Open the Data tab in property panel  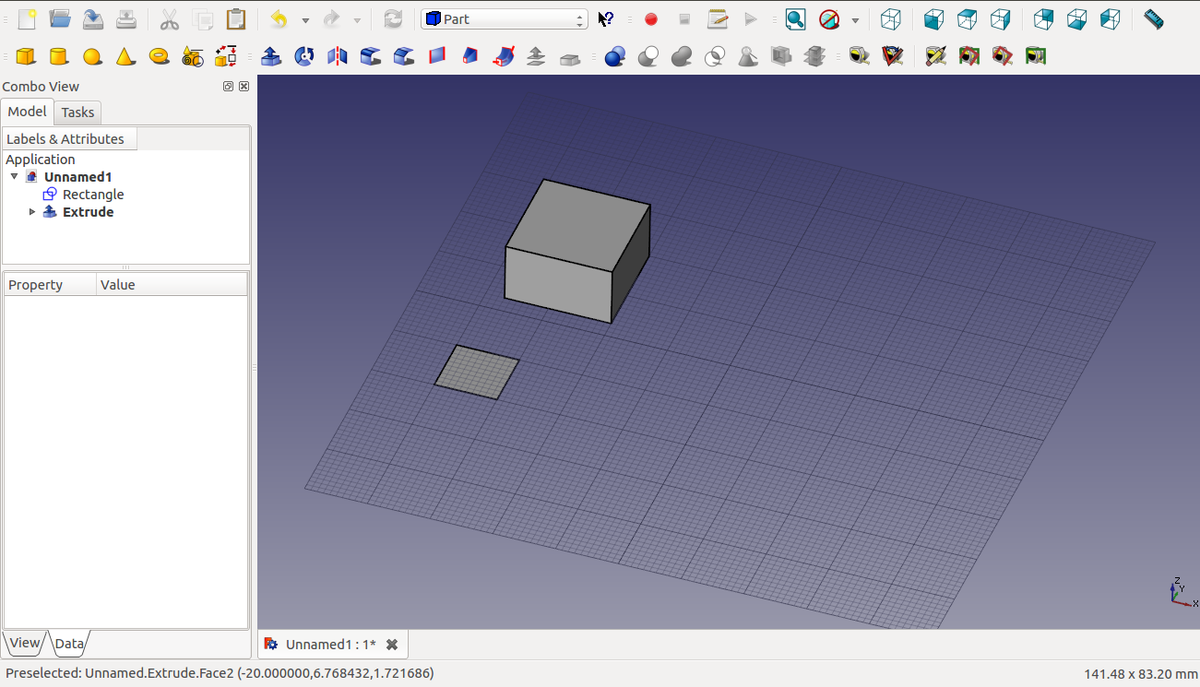(x=69, y=643)
